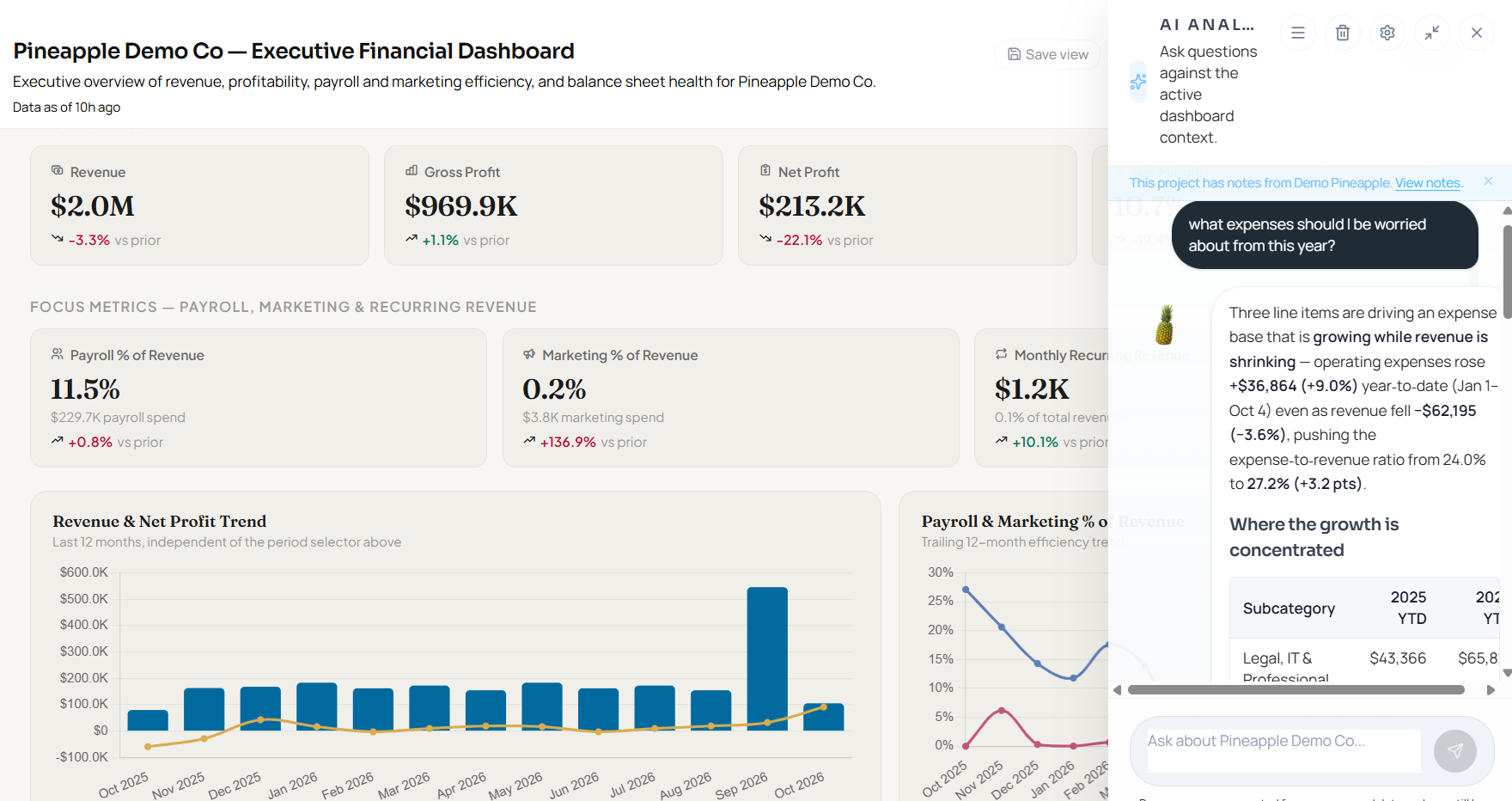Open the View notes link
This screenshot has height=801, width=1512.
tap(1428, 183)
